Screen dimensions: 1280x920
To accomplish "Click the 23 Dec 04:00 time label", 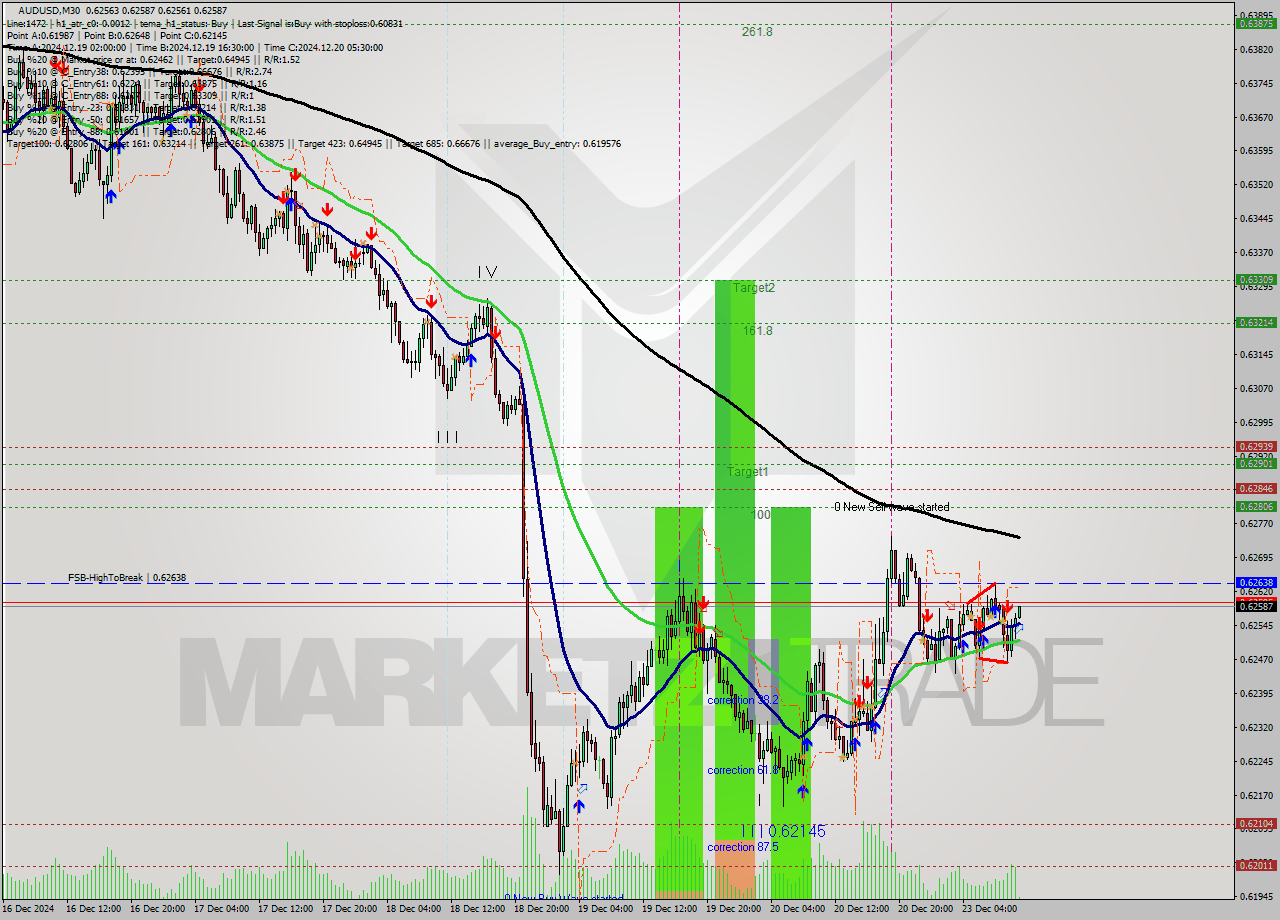I will [x=991, y=910].
